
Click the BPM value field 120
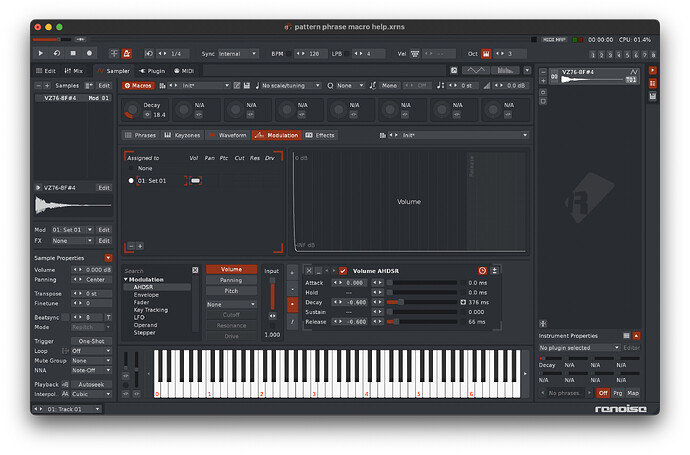coord(314,54)
